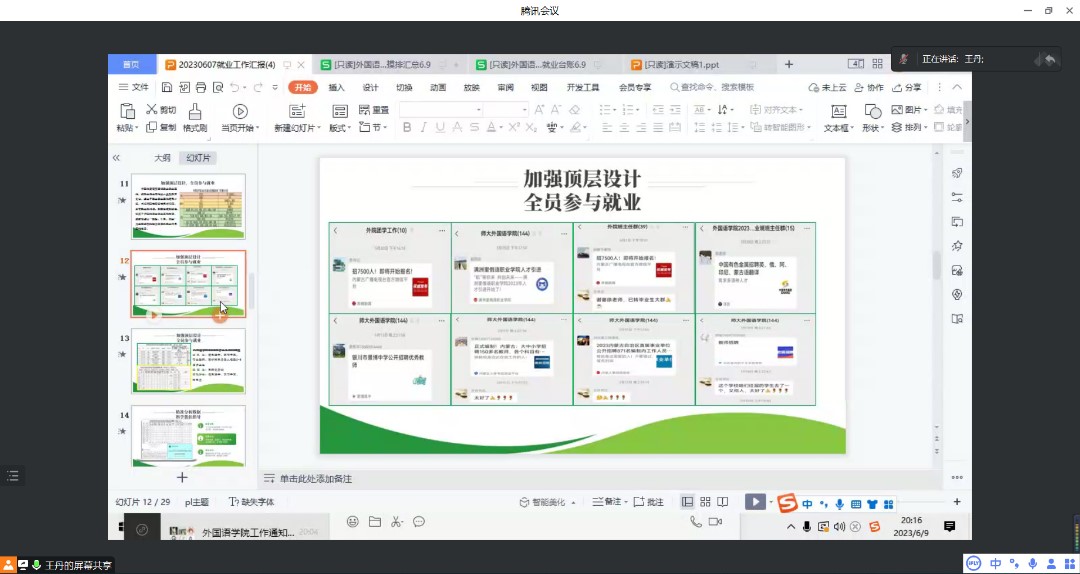Open the font size dropdown
Screen dimensions: 1080x574
524,110
